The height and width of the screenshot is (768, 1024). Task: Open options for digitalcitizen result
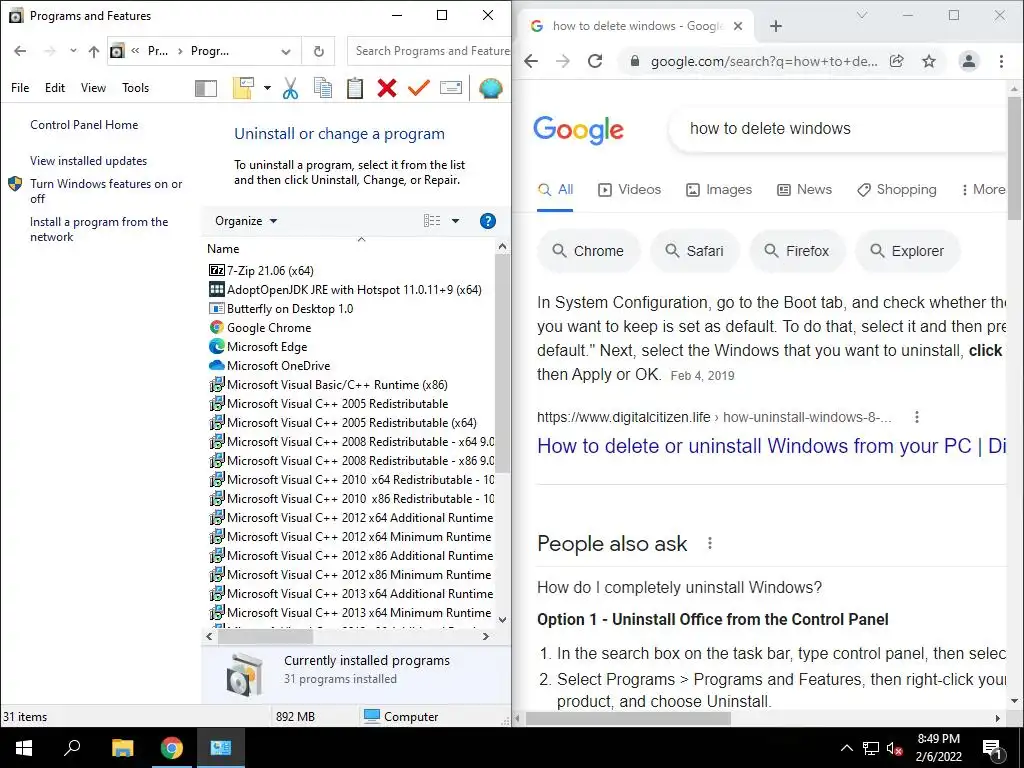coord(917,417)
